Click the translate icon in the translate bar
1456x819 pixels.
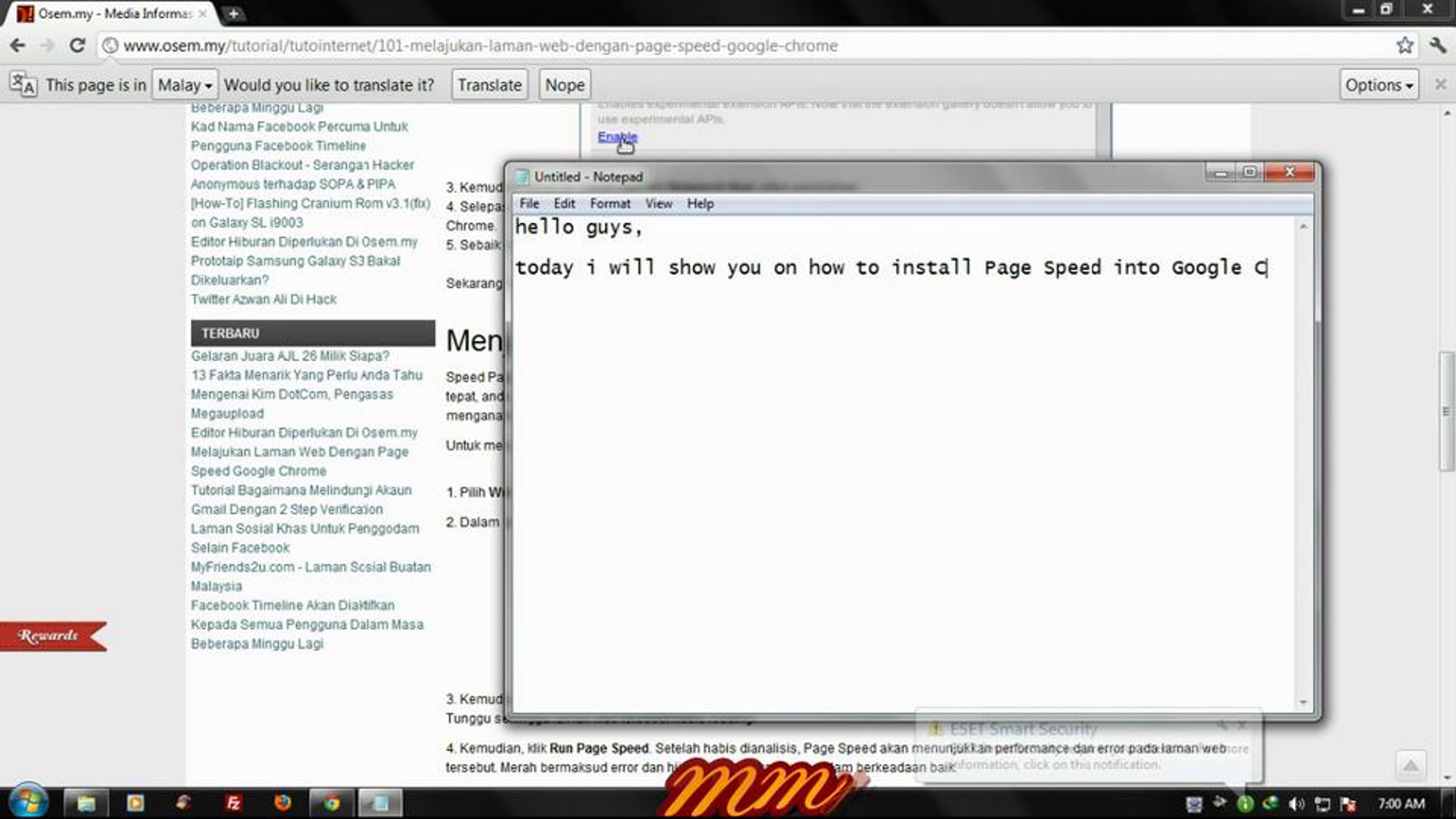[x=23, y=84]
